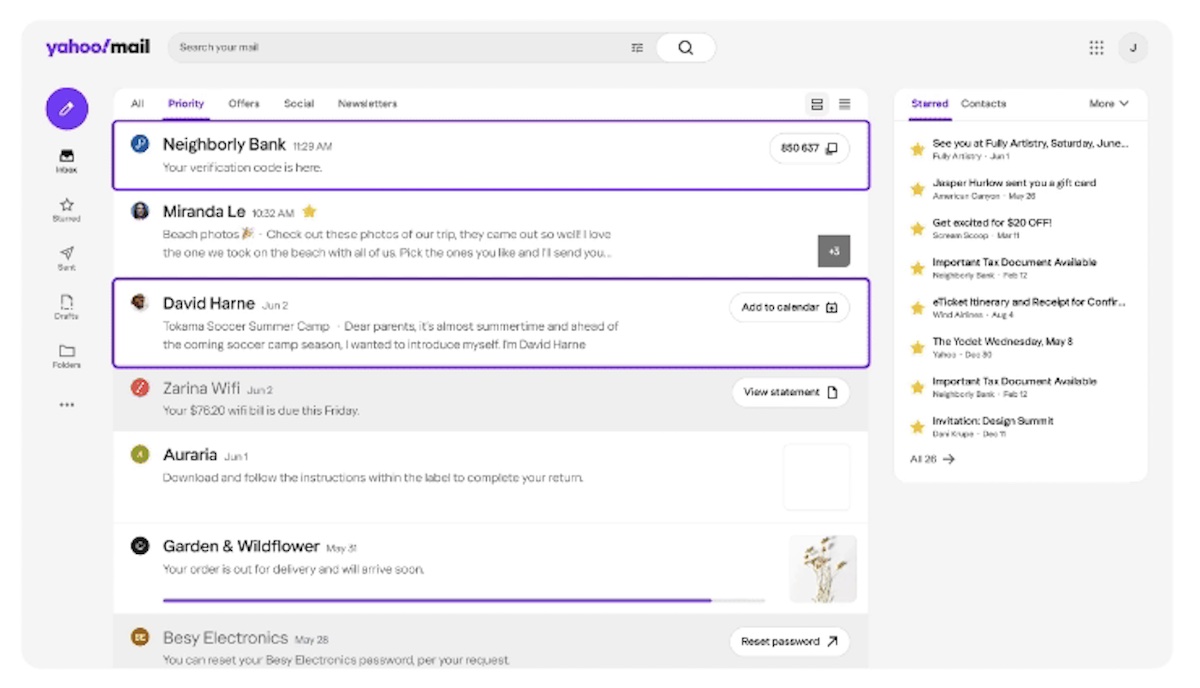The height and width of the screenshot is (688, 1200).
Task: Unstar the eTicket Itinerary message
Action: click(917, 308)
